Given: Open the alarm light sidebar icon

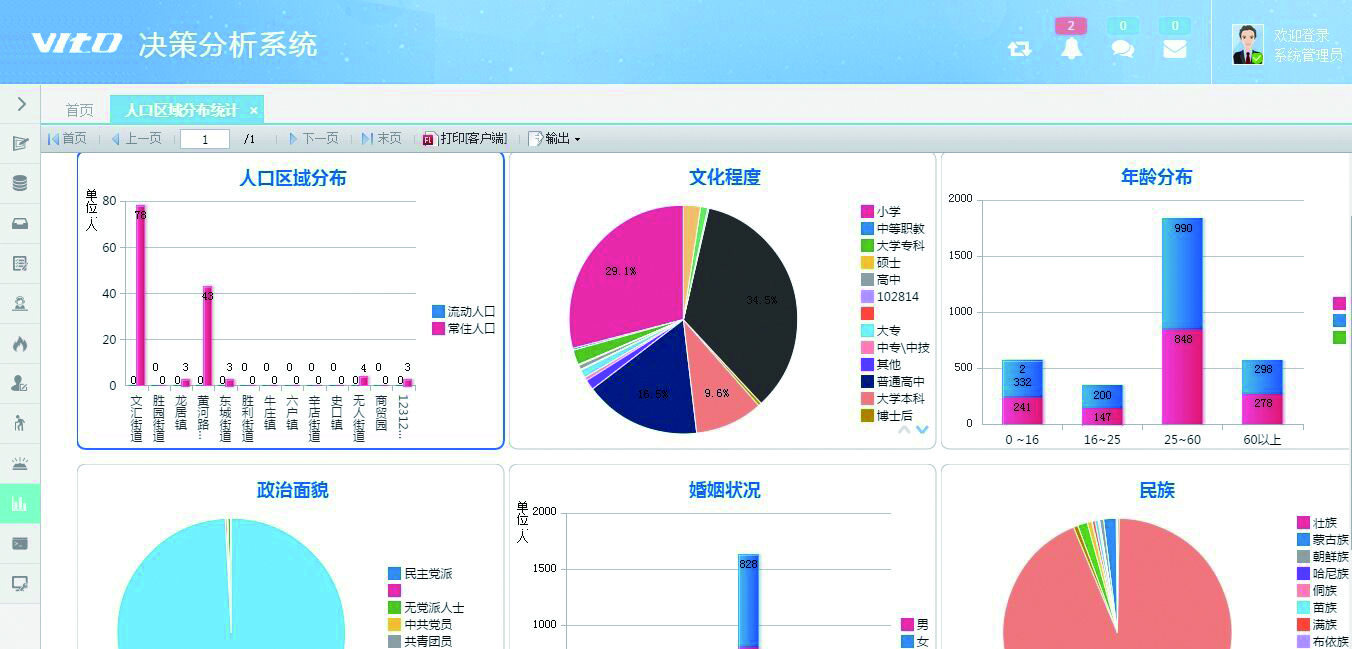Looking at the screenshot, I should pyautogui.click(x=20, y=463).
